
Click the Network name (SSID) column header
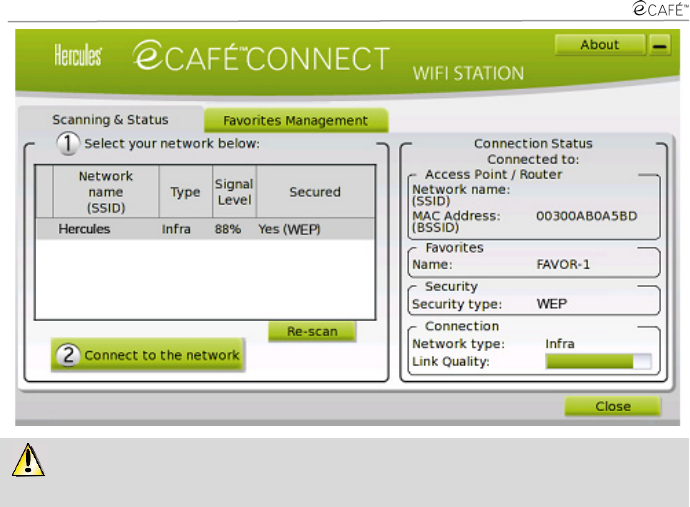coord(106,192)
